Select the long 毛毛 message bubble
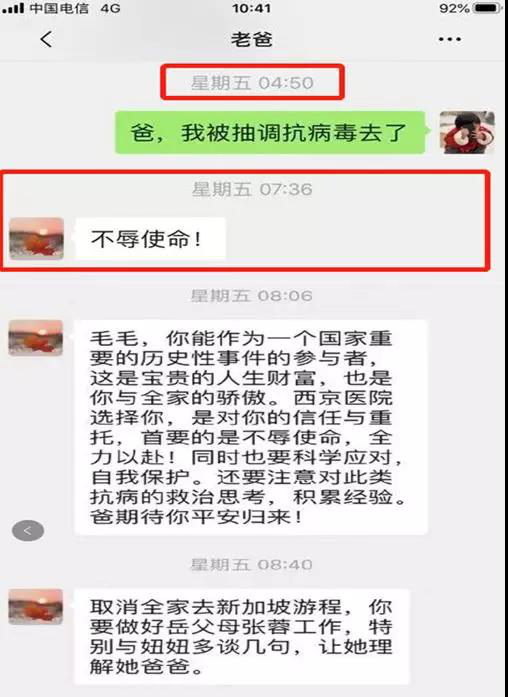This screenshot has height=697, width=508. pos(251,427)
